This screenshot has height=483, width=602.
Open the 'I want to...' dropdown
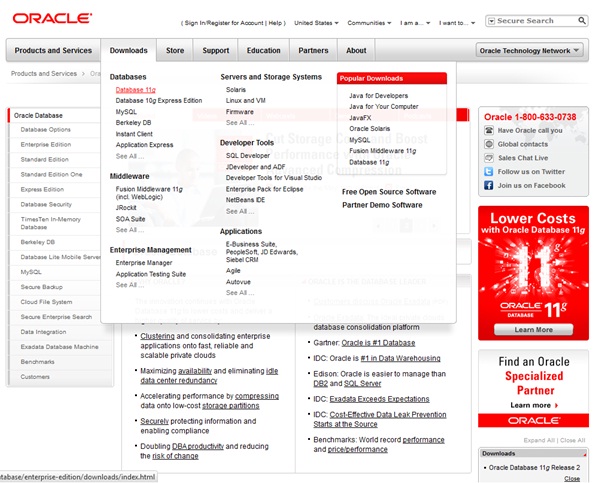pos(457,23)
